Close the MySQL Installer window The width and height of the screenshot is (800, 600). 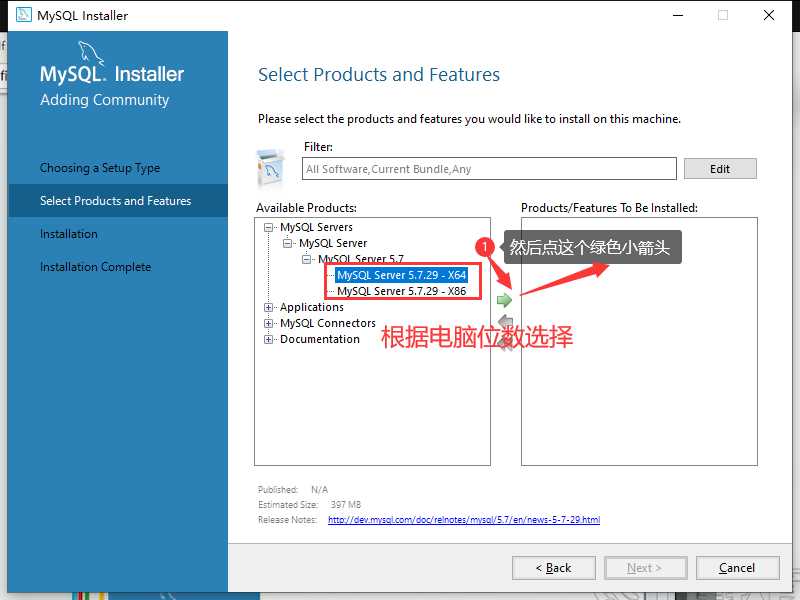(x=769, y=15)
